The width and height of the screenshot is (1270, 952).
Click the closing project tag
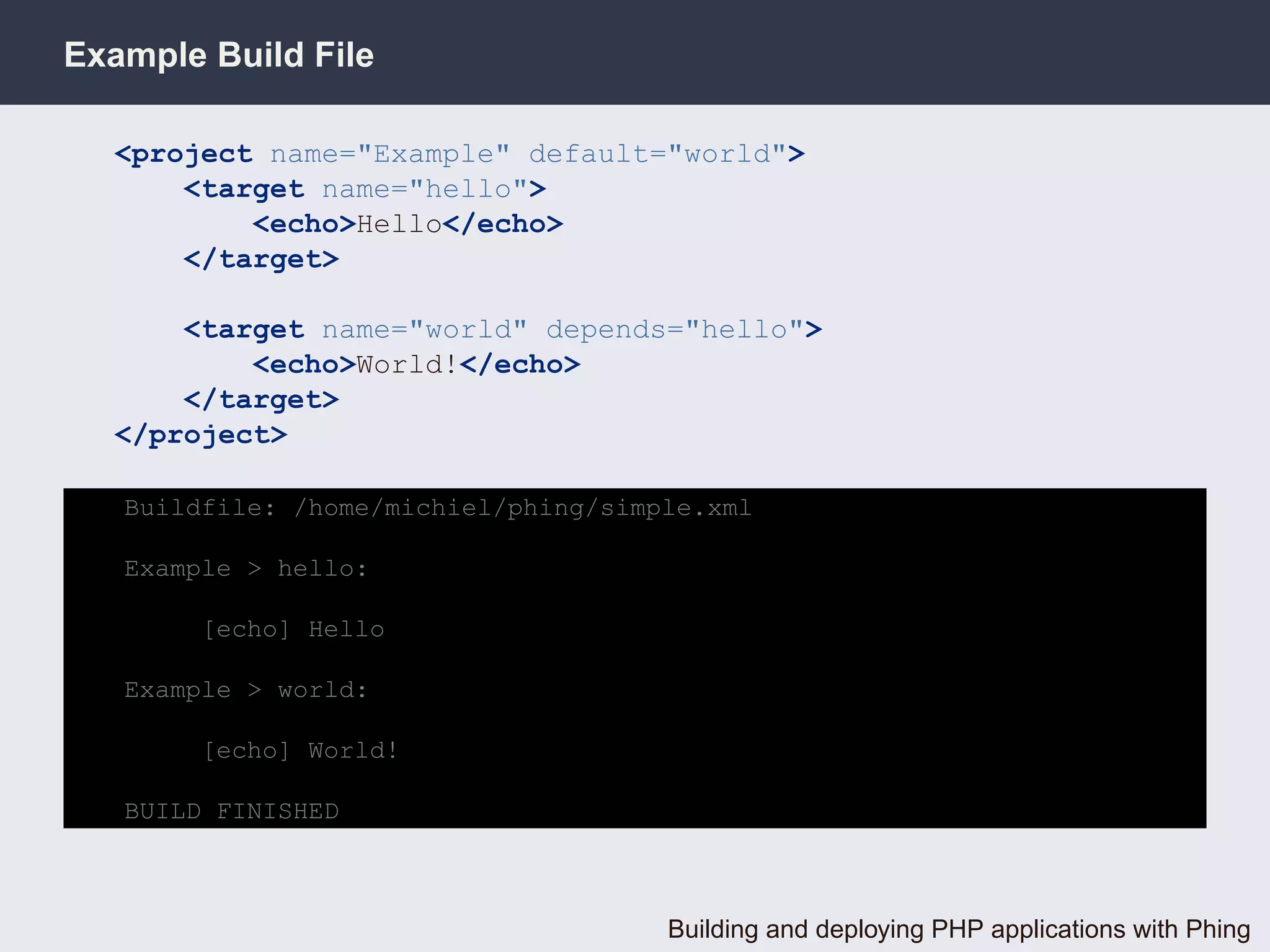(x=201, y=435)
